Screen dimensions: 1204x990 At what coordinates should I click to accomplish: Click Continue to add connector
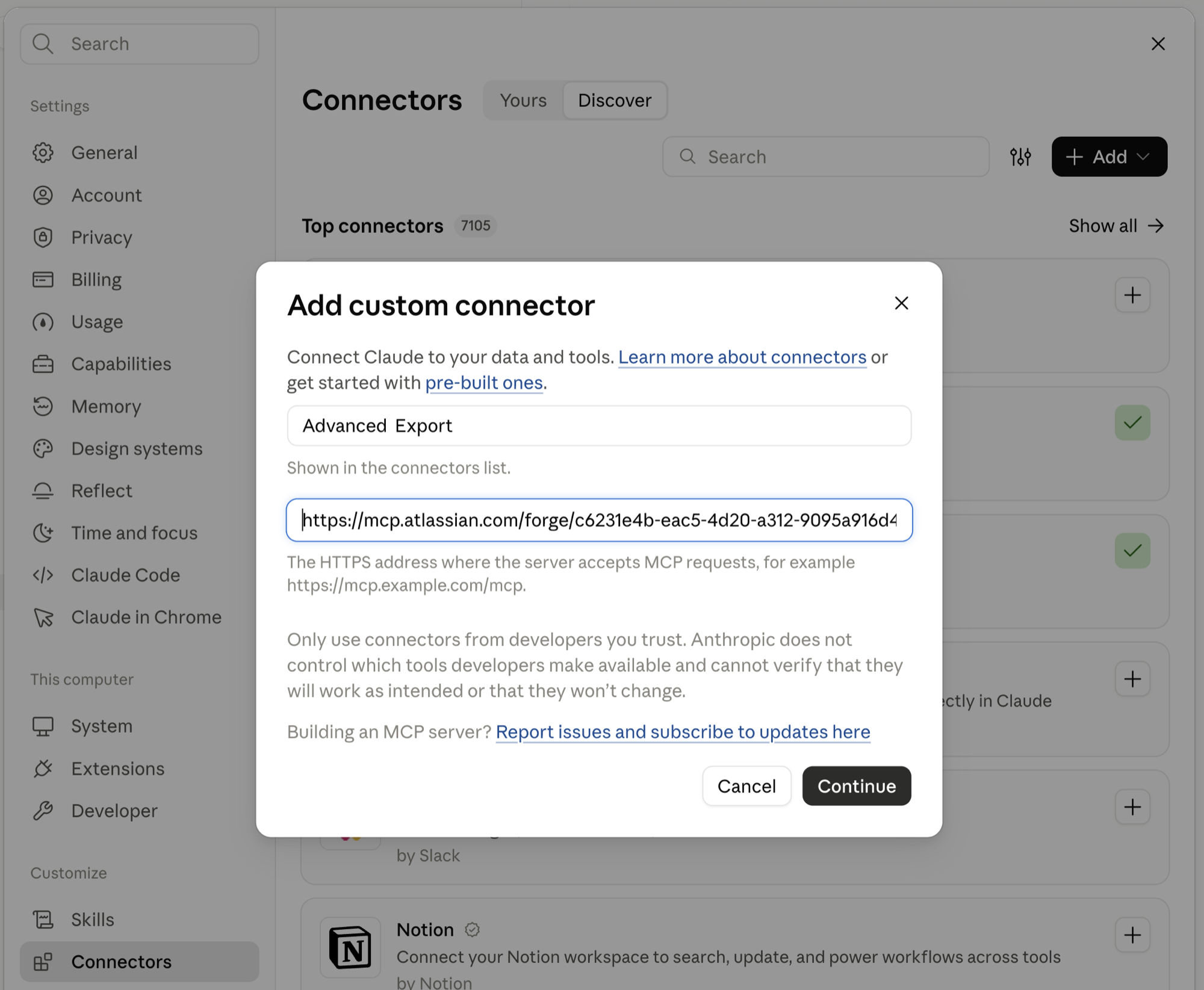pos(857,786)
